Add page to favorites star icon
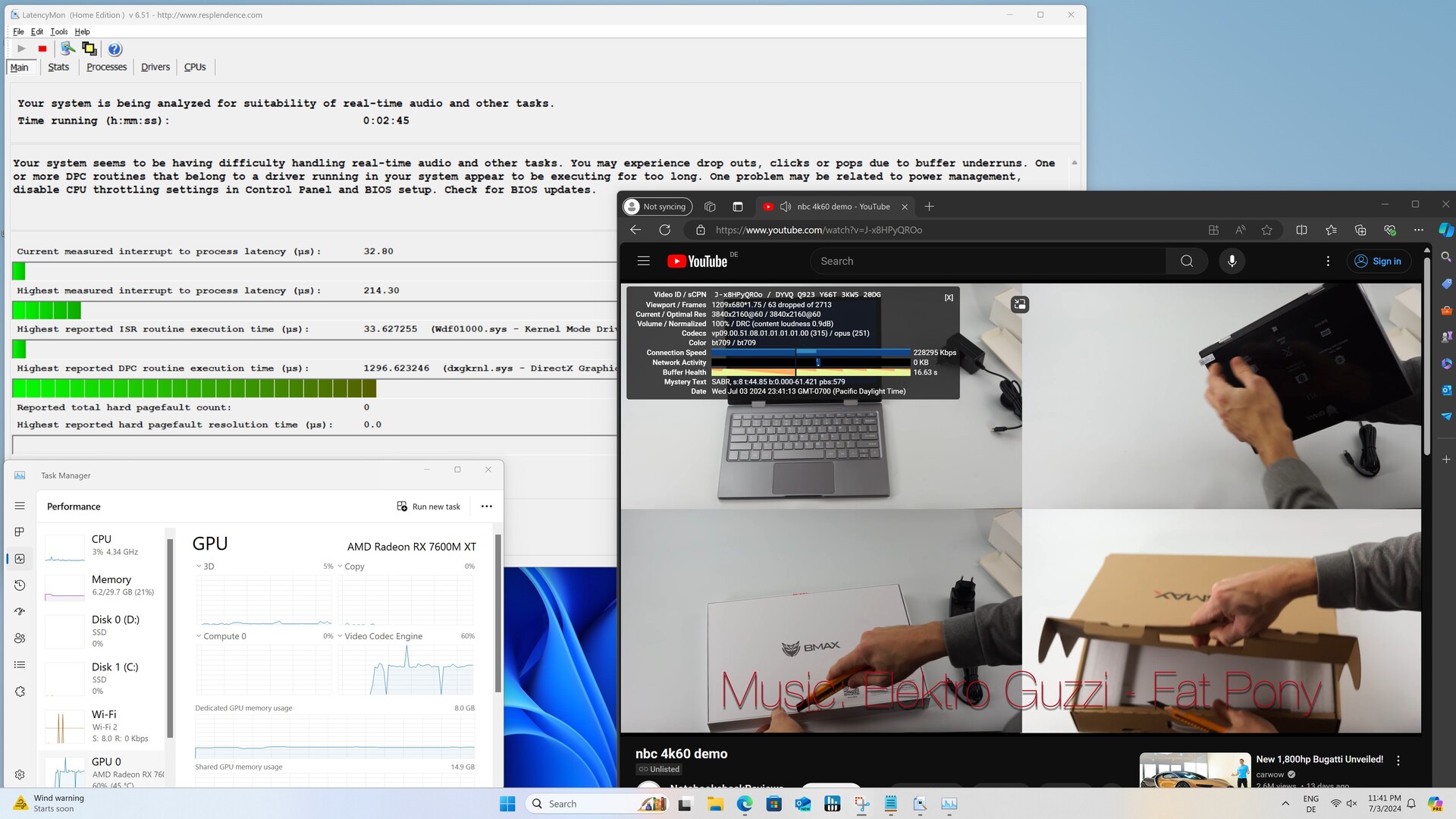Viewport: 1456px width, 819px height. (1266, 230)
